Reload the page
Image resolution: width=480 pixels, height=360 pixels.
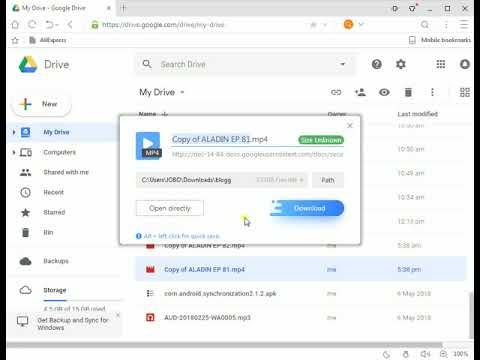(32, 25)
